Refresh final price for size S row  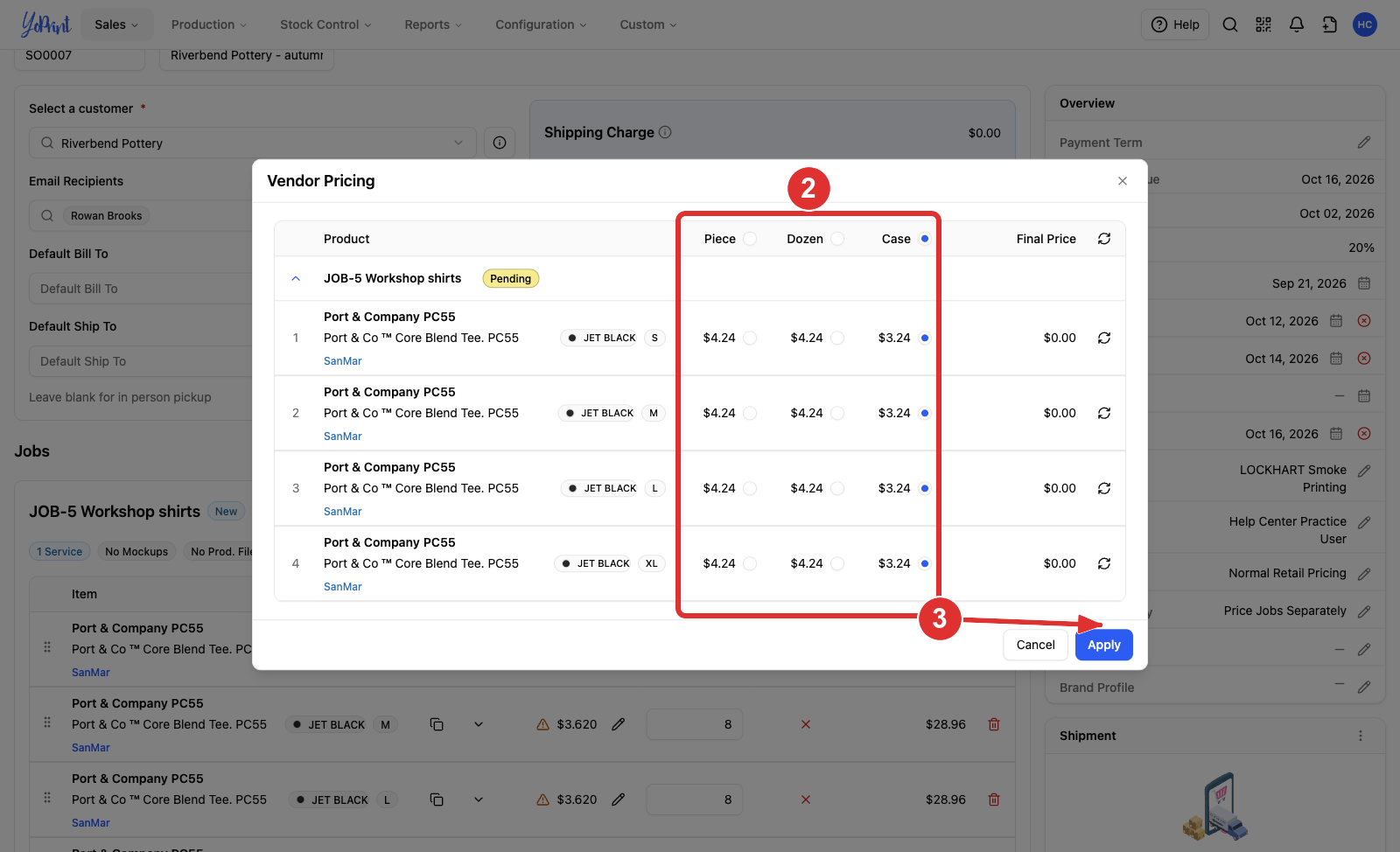click(x=1104, y=338)
